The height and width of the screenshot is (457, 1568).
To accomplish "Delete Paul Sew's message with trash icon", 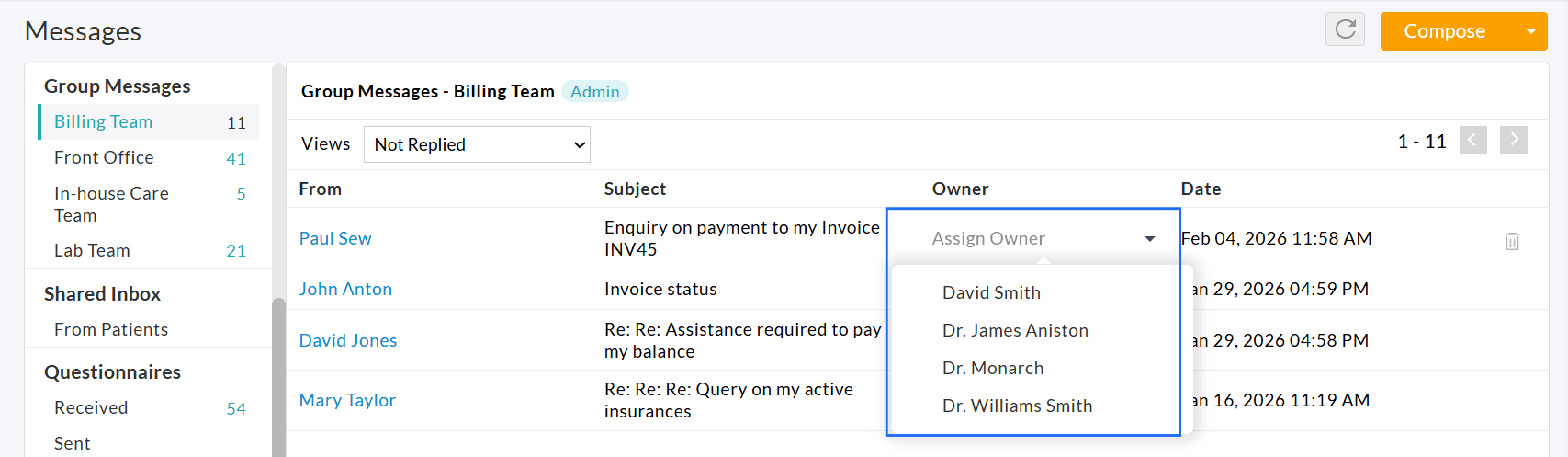I will 1512,241.
